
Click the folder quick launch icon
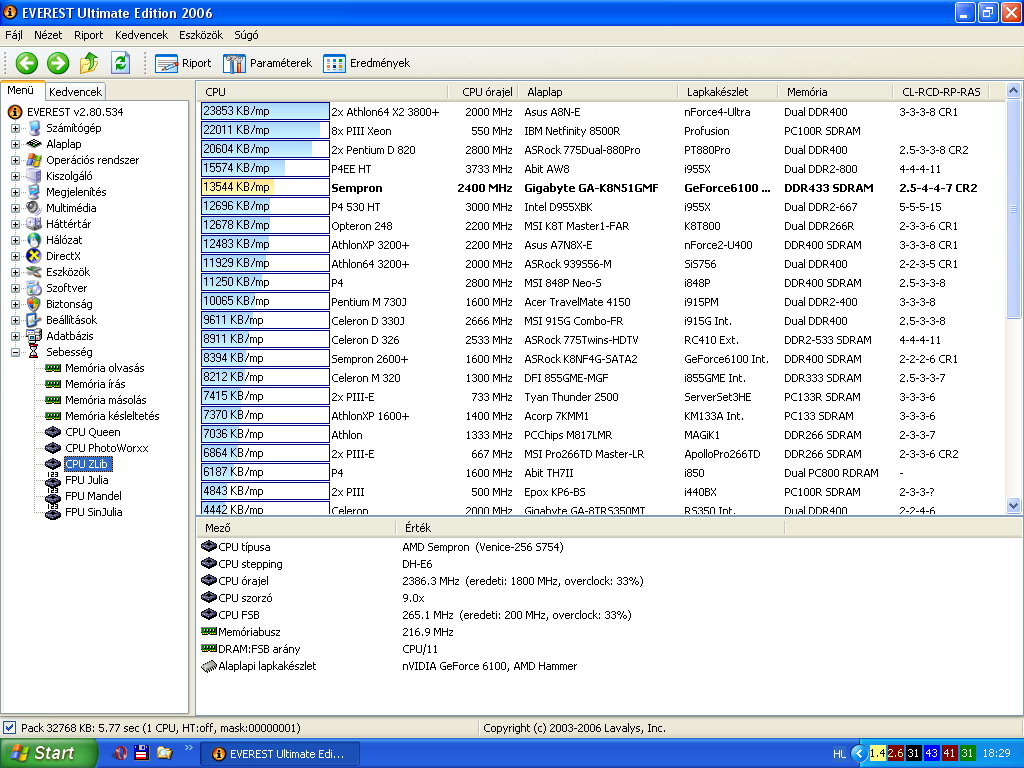164,753
